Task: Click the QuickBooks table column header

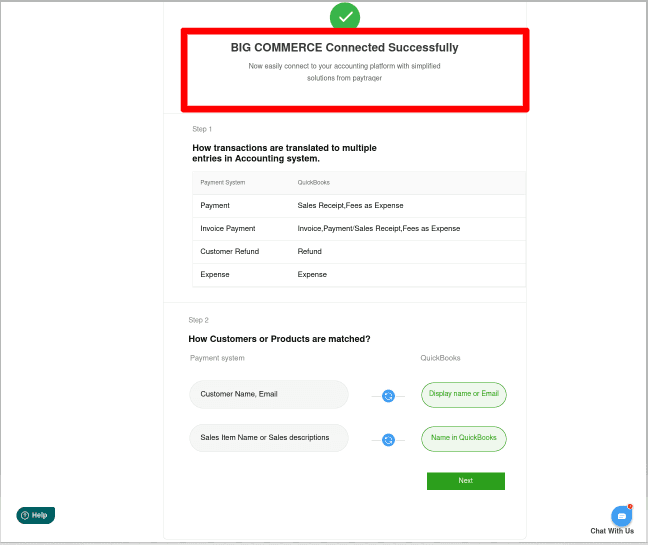Action: pyautogui.click(x=314, y=182)
